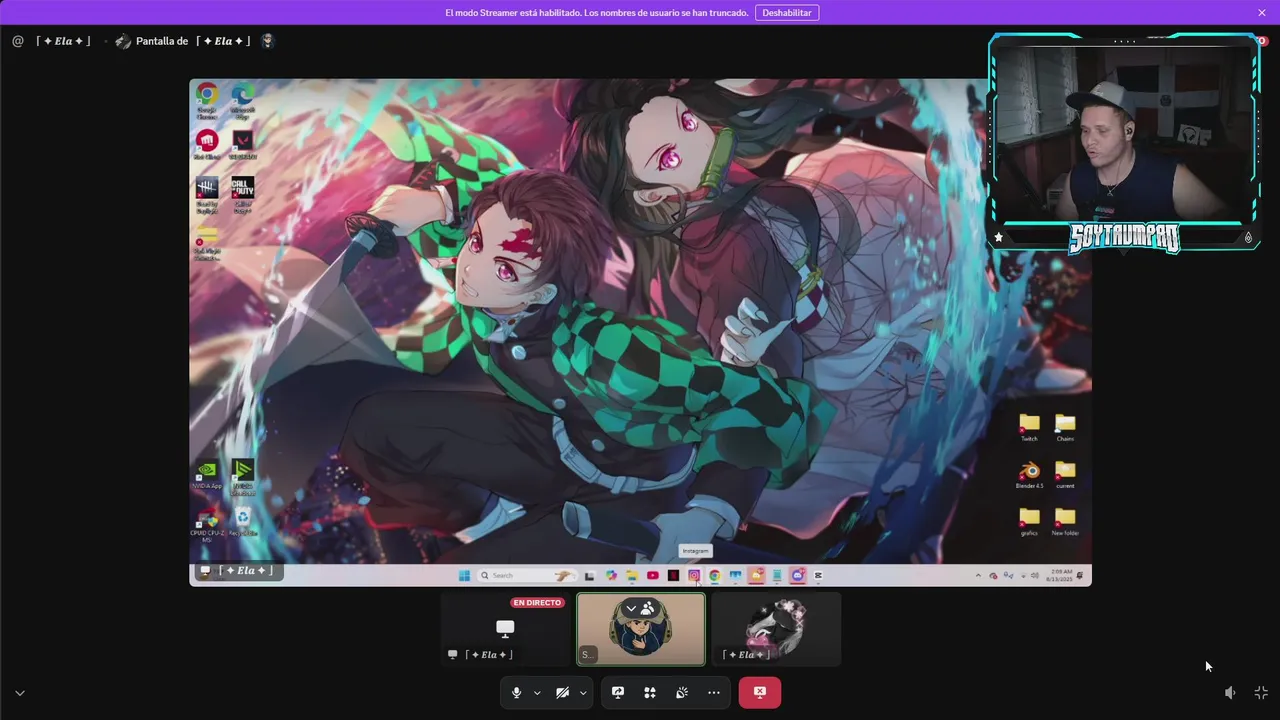Disable Streamer mode with the Deshabilitar button
The image size is (1280, 720).
(787, 13)
